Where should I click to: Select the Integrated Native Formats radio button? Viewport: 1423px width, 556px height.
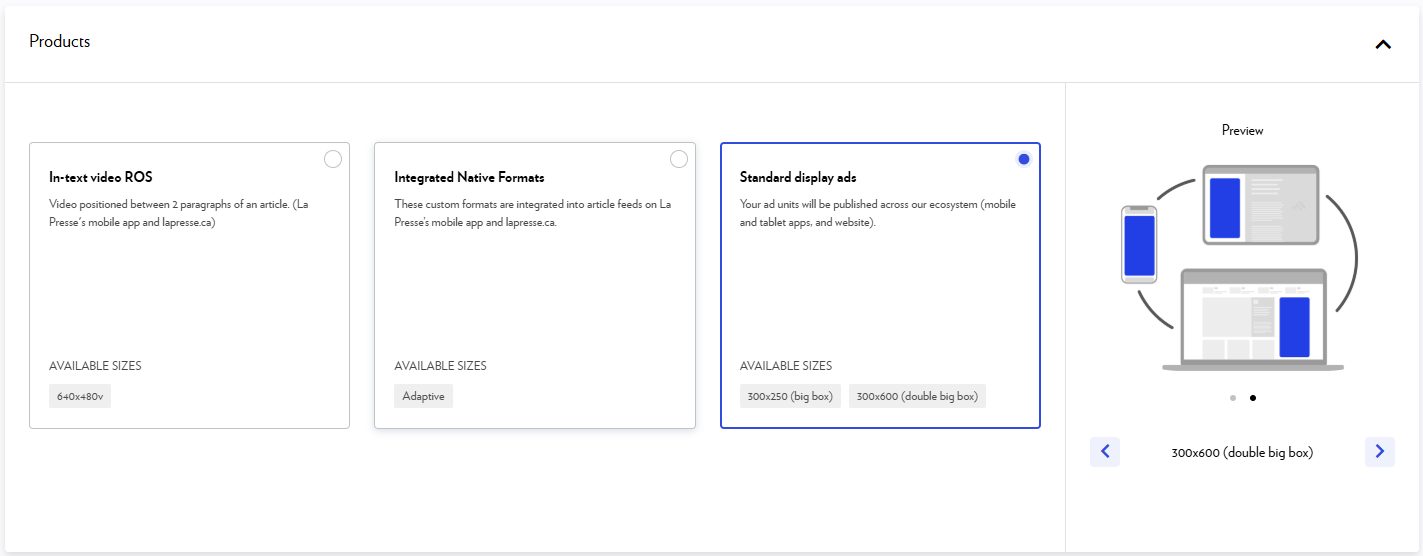[x=679, y=159]
